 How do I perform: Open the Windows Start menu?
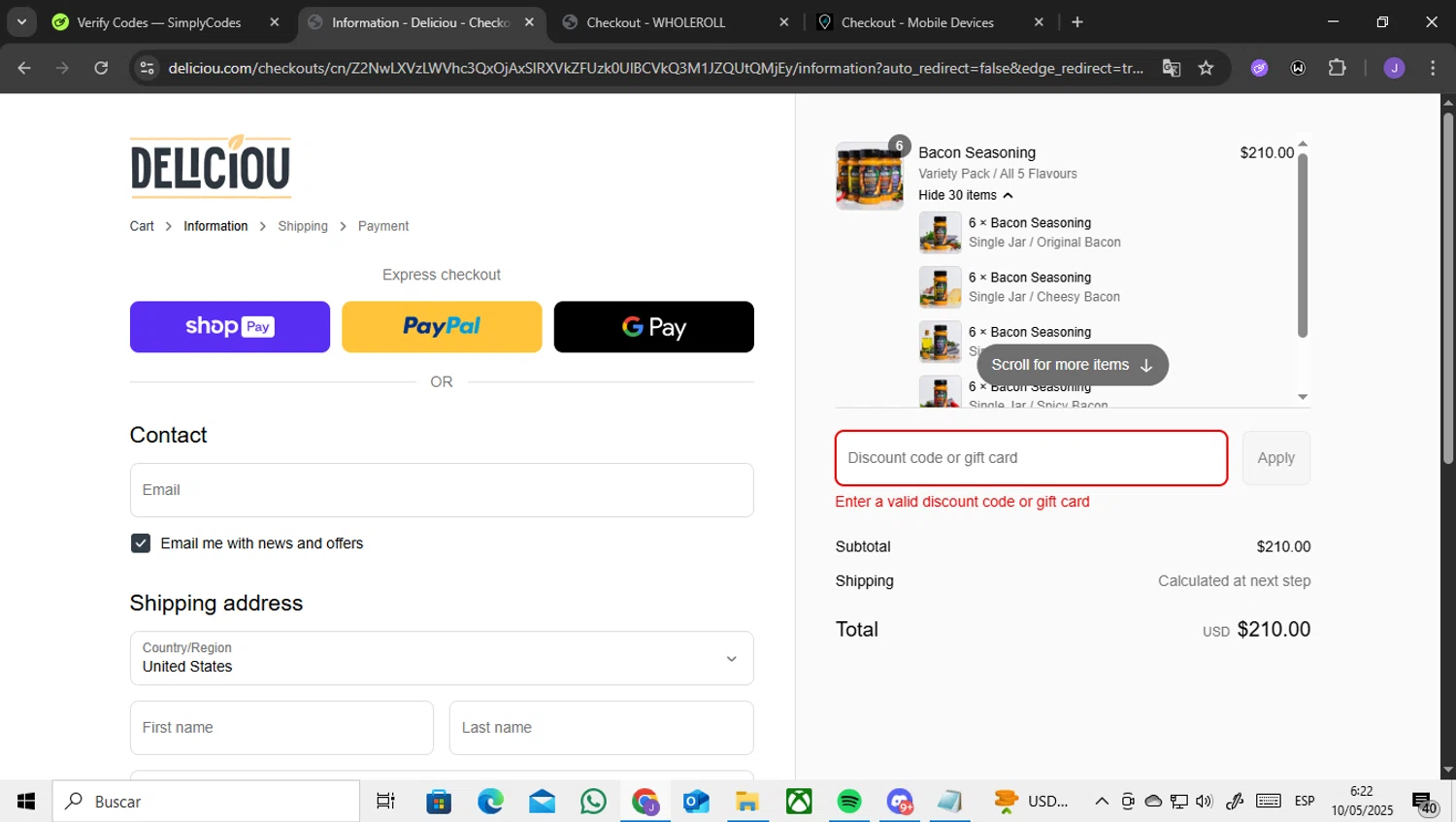(26, 802)
